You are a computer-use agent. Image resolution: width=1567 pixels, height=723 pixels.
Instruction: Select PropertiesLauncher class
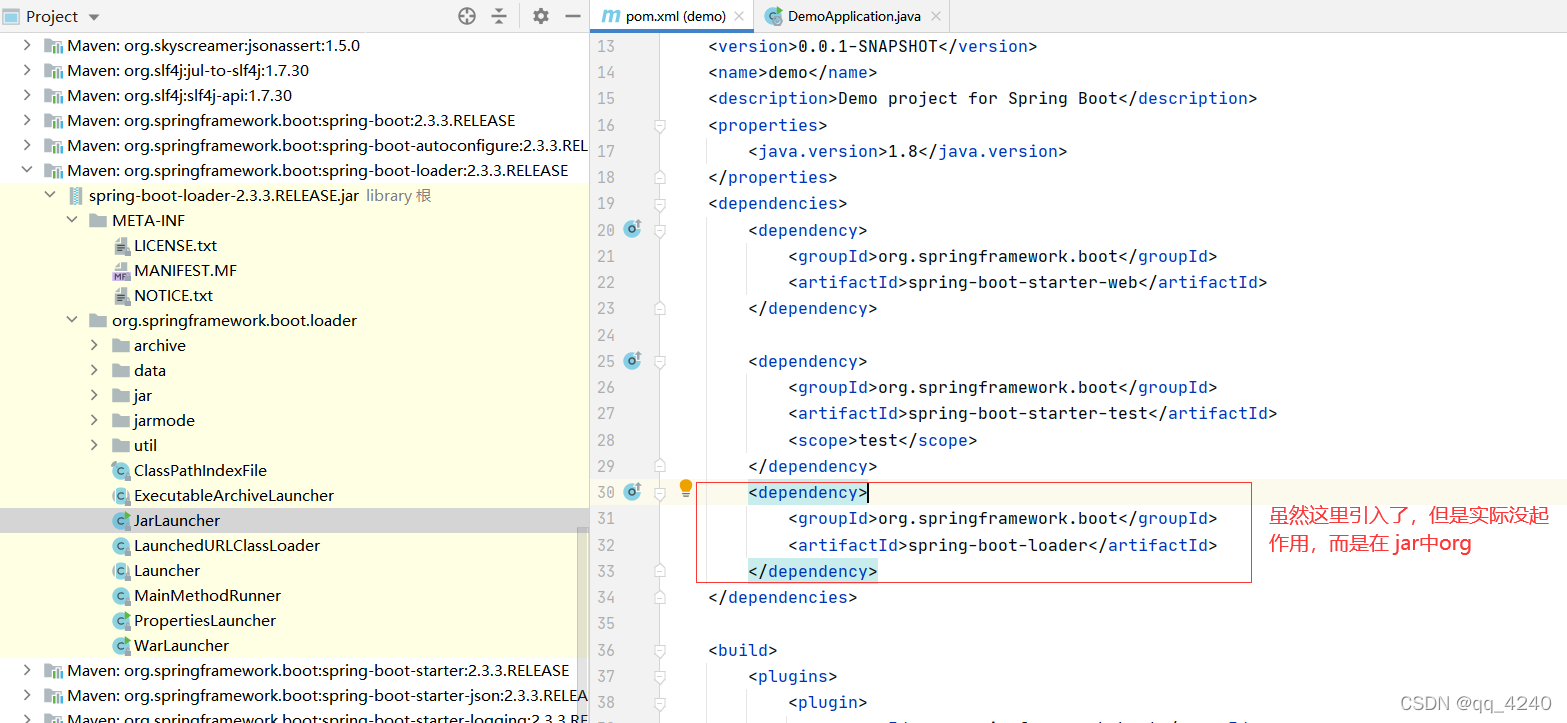(205, 621)
